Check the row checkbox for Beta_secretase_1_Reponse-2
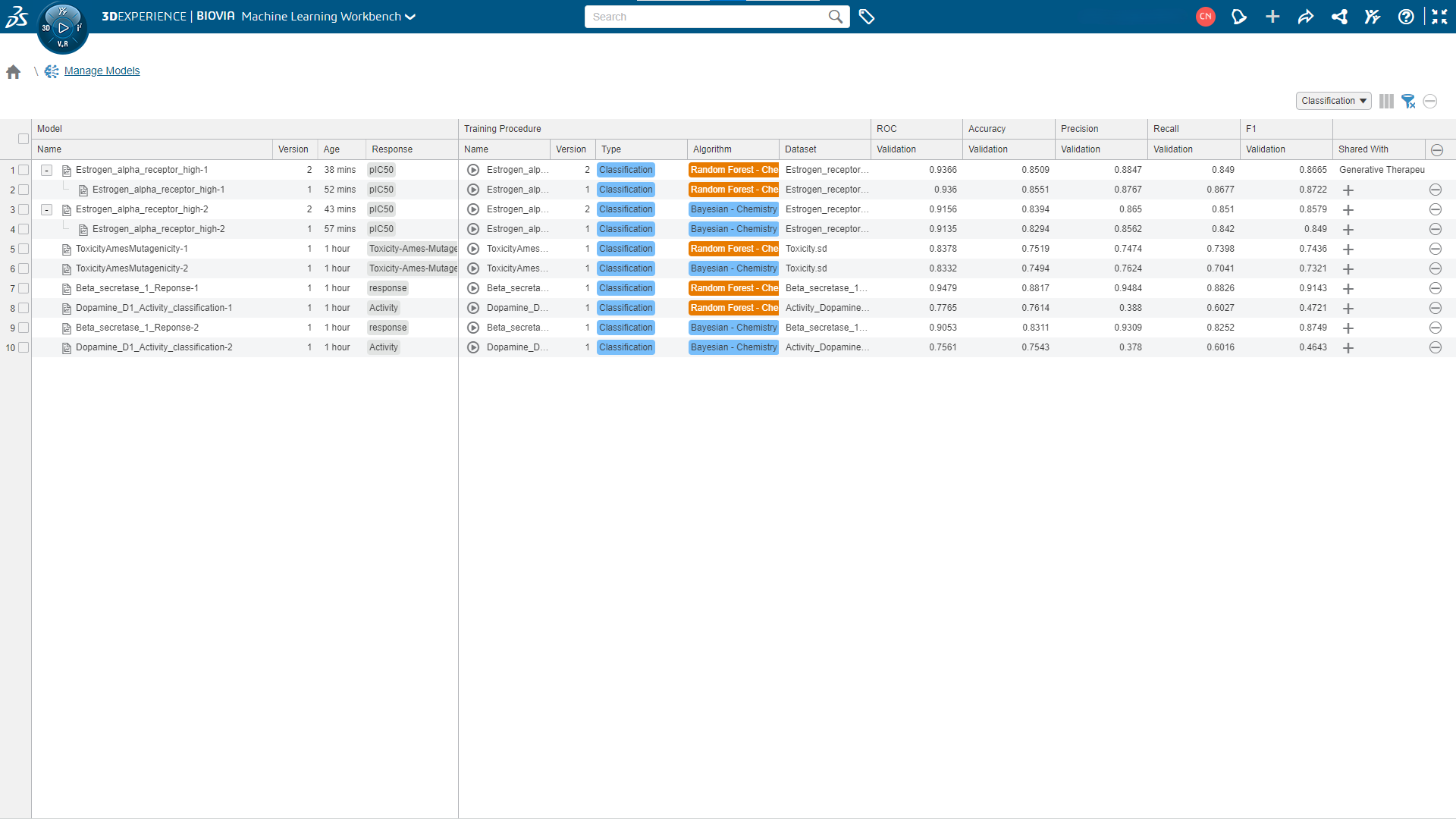Screen dimensions: 1456x819 pos(24,328)
